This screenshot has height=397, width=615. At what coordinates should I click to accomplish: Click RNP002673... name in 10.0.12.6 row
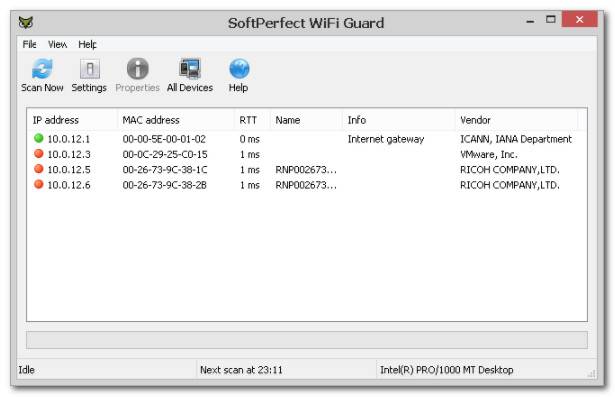pyautogui.click(x=306, y=185)
